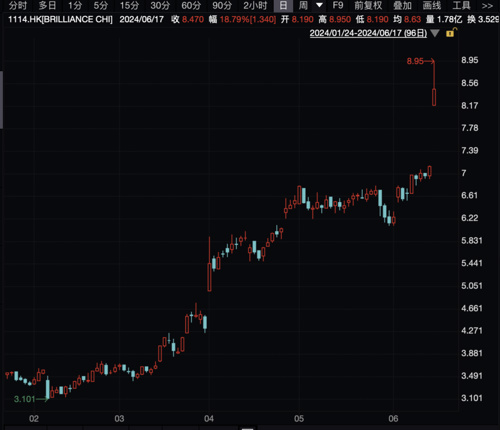Switch chart to 90分 interval
500x430 pixels.
point(222,5)
